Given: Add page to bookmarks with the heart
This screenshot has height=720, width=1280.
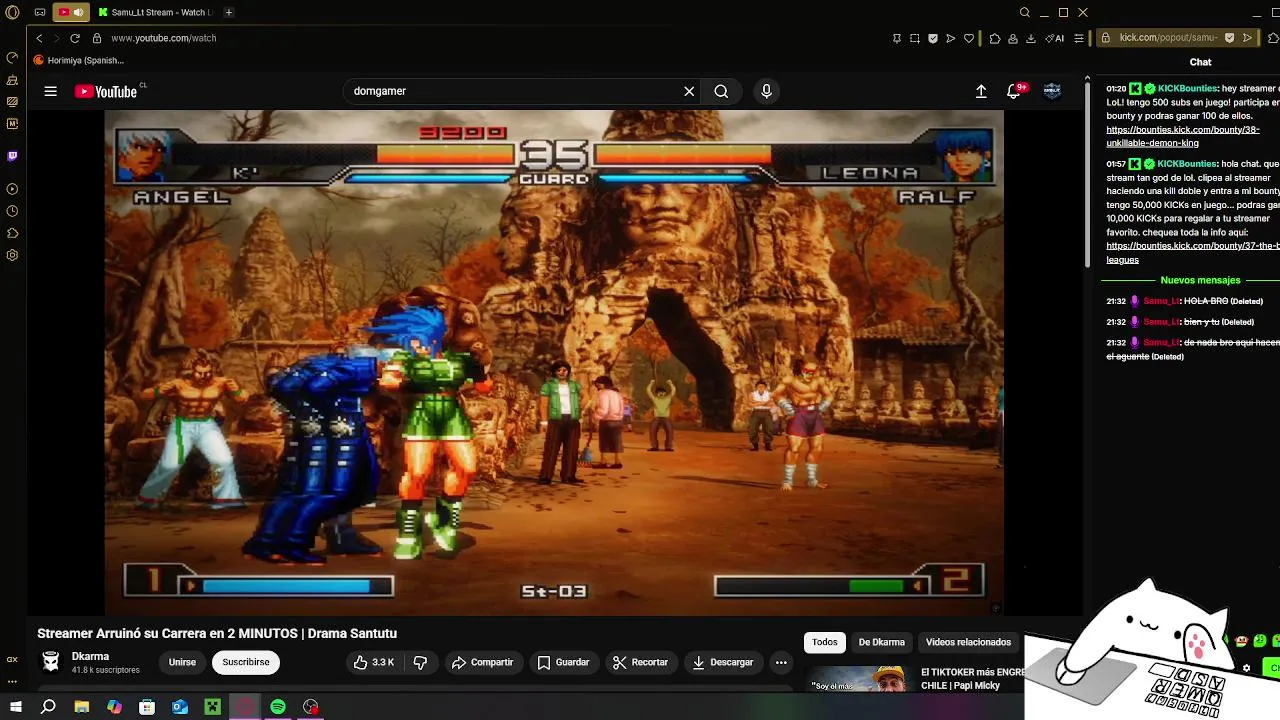Looking at the screenshot, I should 969,38.
